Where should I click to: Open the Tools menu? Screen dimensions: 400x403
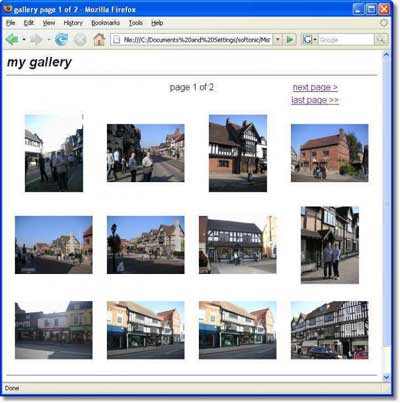tap(136, 23)
